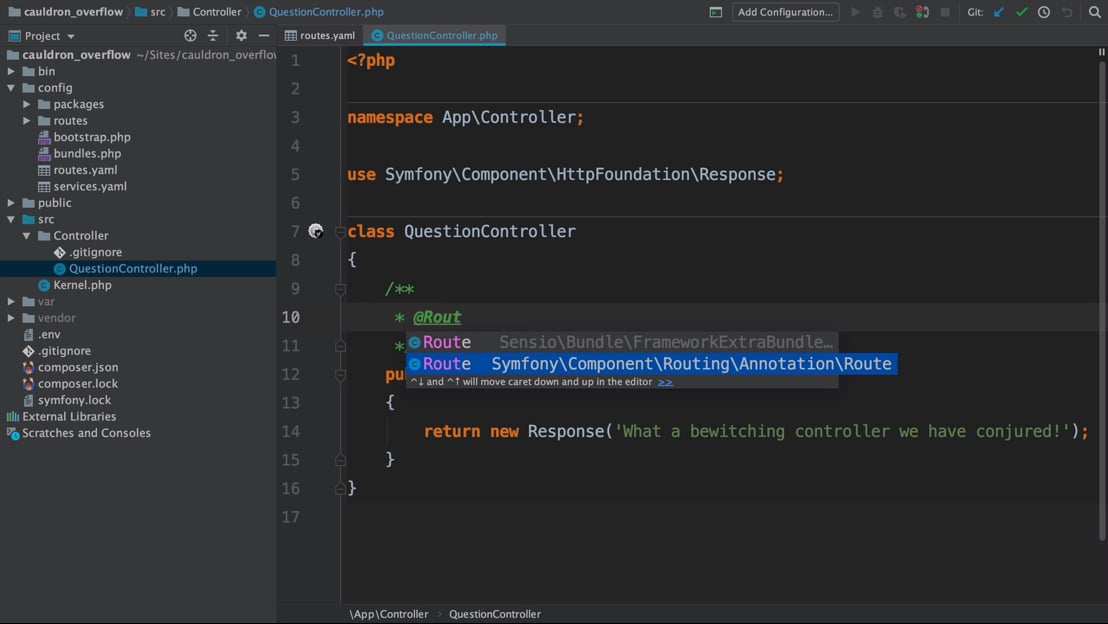Image resolution: width=1108 pixels, height=624 pixels.
Task: Click the Git update project arrow icon
Action: point(999,12)
